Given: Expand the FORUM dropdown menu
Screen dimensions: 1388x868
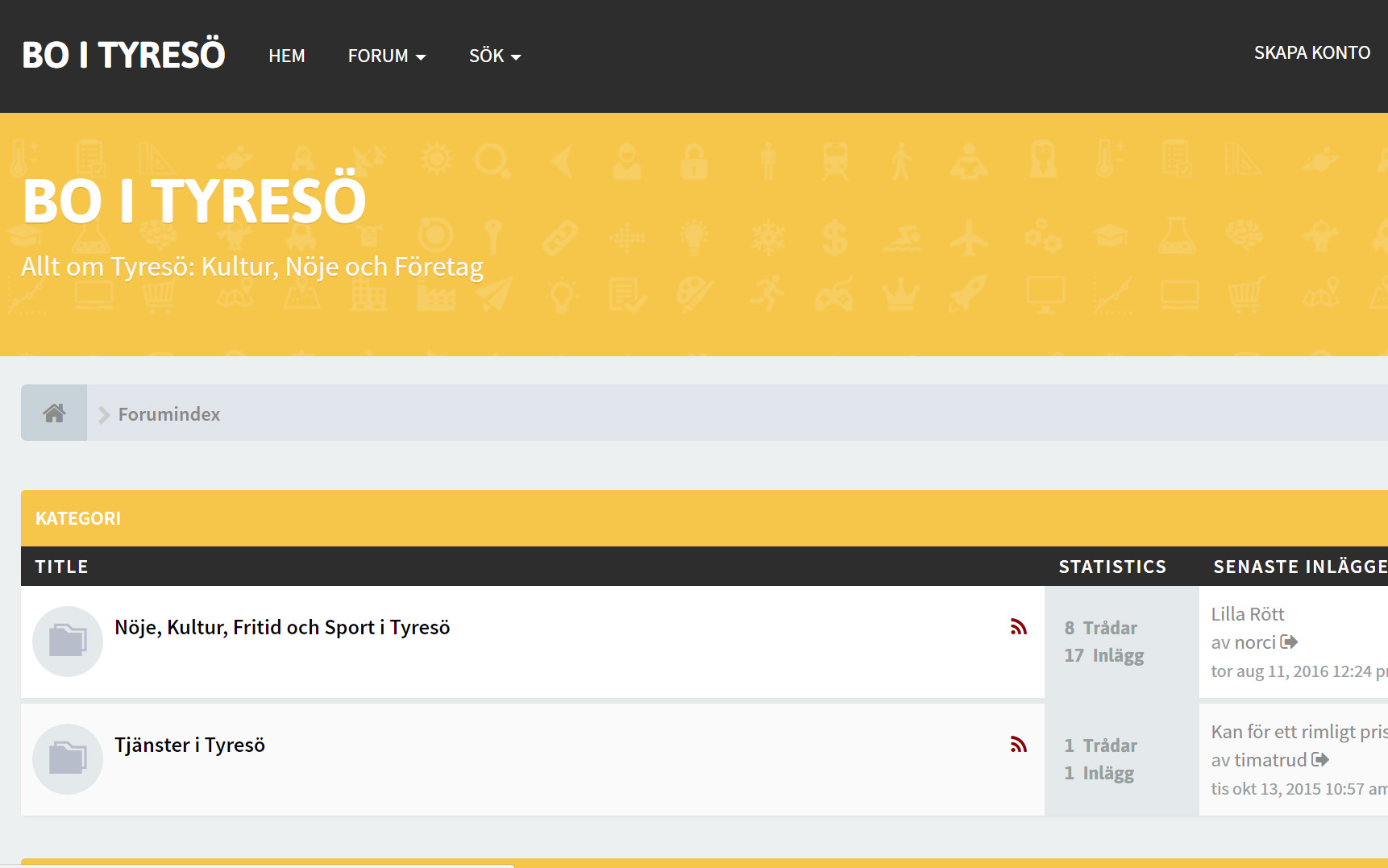Looking at the screenshot, I should pyautogui.click(x=387, y=56).
